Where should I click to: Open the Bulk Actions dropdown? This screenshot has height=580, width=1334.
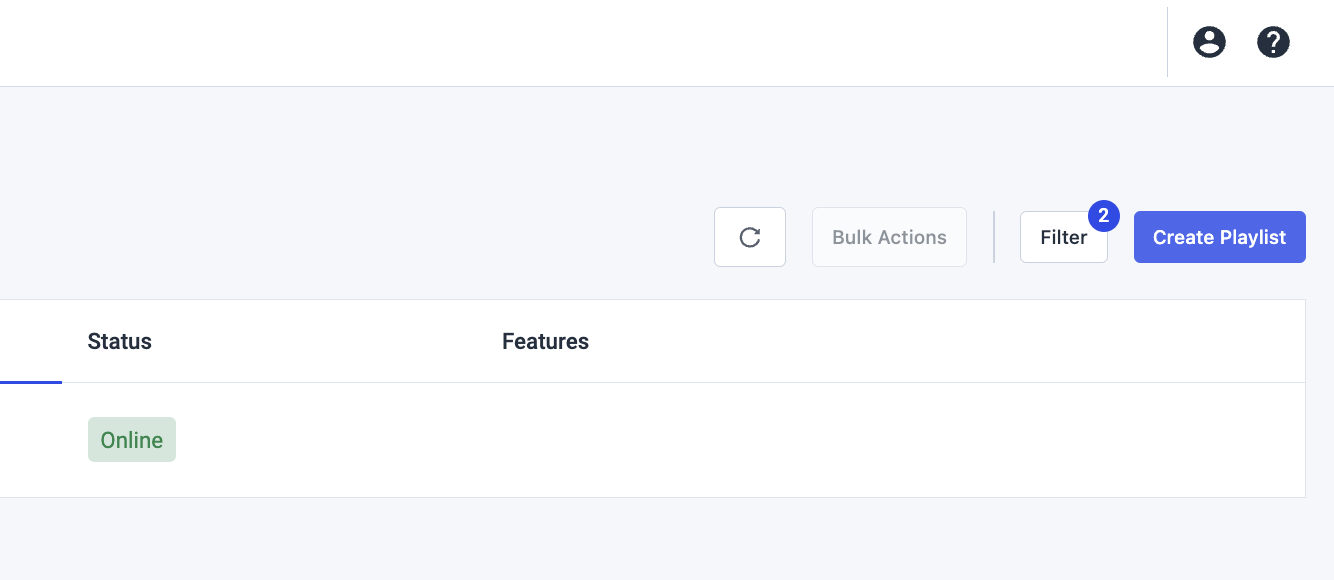pyautogui.click(x=889, y=237)
